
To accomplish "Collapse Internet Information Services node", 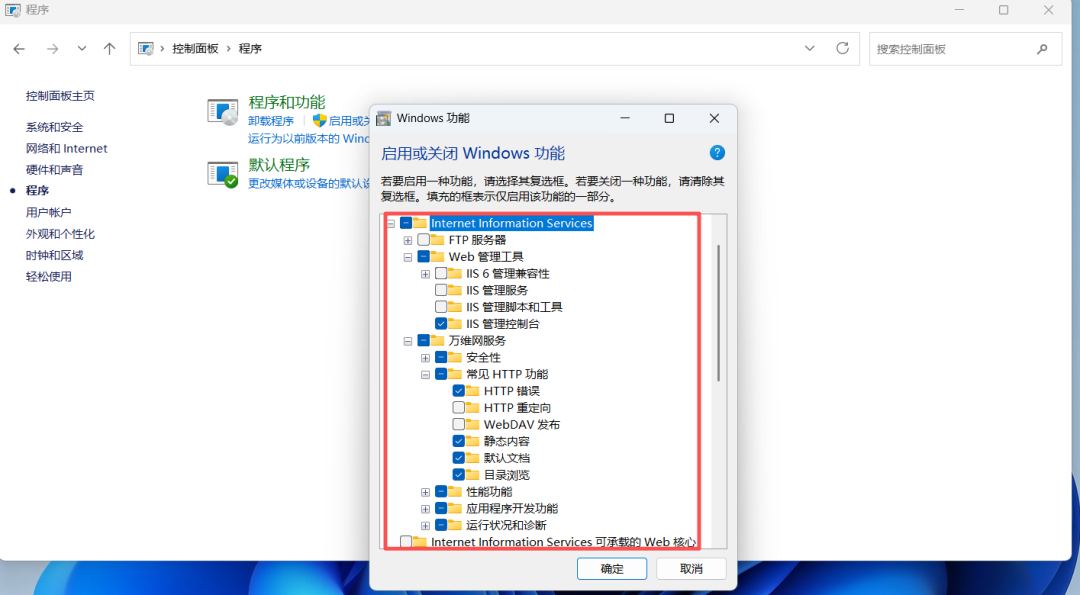I will pyautogui.click(x=391, y=223).
